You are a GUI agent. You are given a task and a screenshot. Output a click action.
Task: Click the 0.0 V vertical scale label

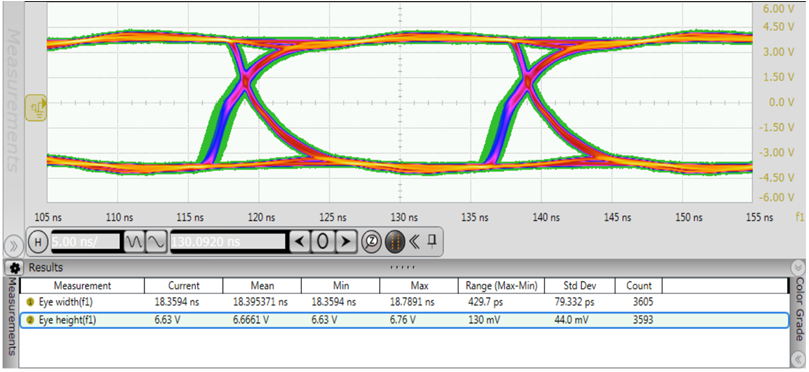[782, 102]
